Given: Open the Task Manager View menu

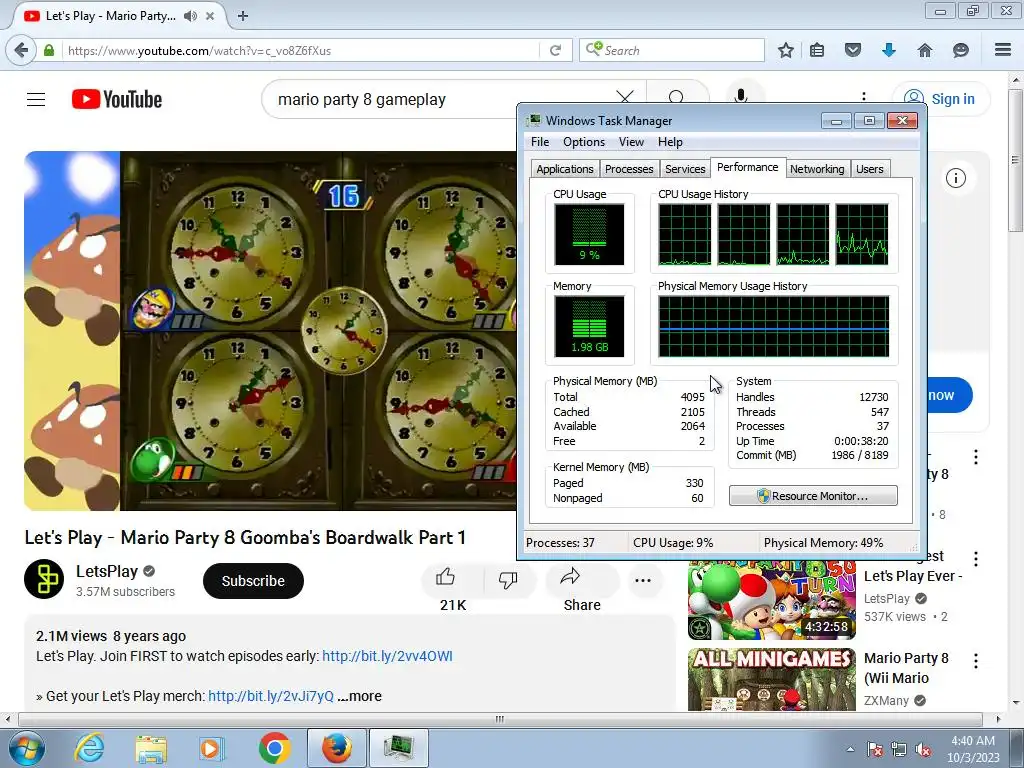Looking at the screenshot, I should [632, 142].
